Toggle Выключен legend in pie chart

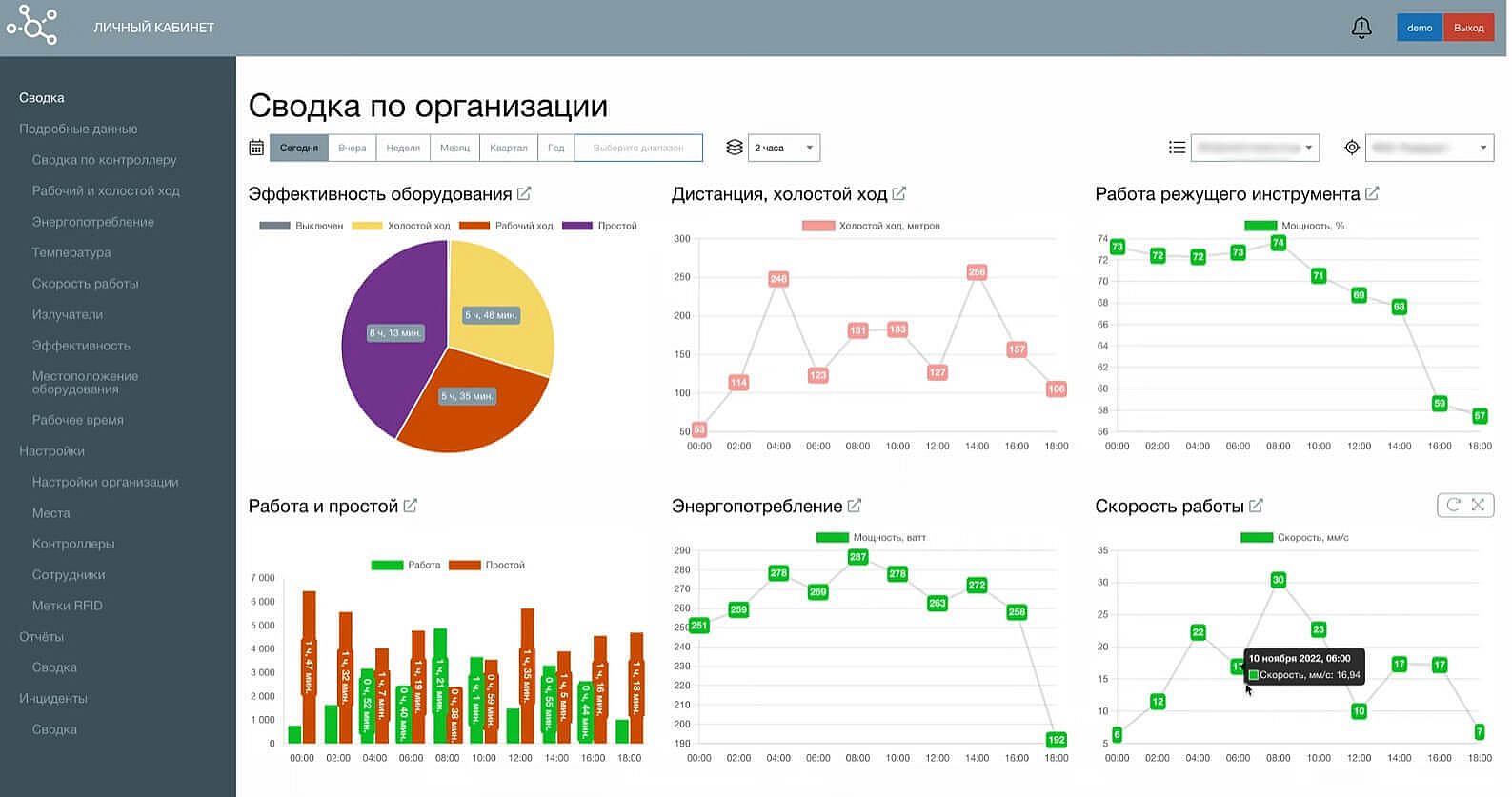pyautogui.click(x=301, y=226)
